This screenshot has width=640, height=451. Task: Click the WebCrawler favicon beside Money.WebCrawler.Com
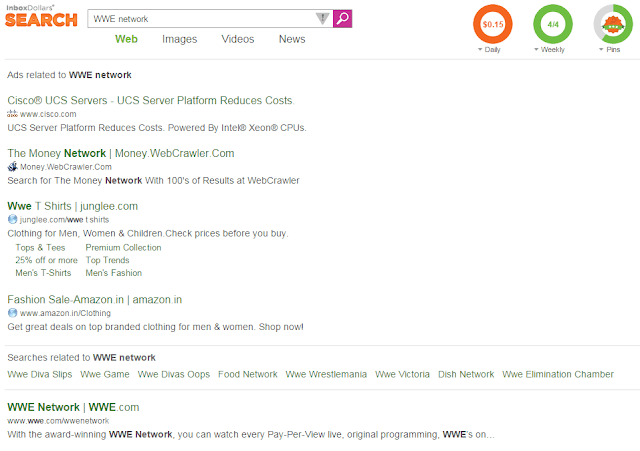click(13, 167)
